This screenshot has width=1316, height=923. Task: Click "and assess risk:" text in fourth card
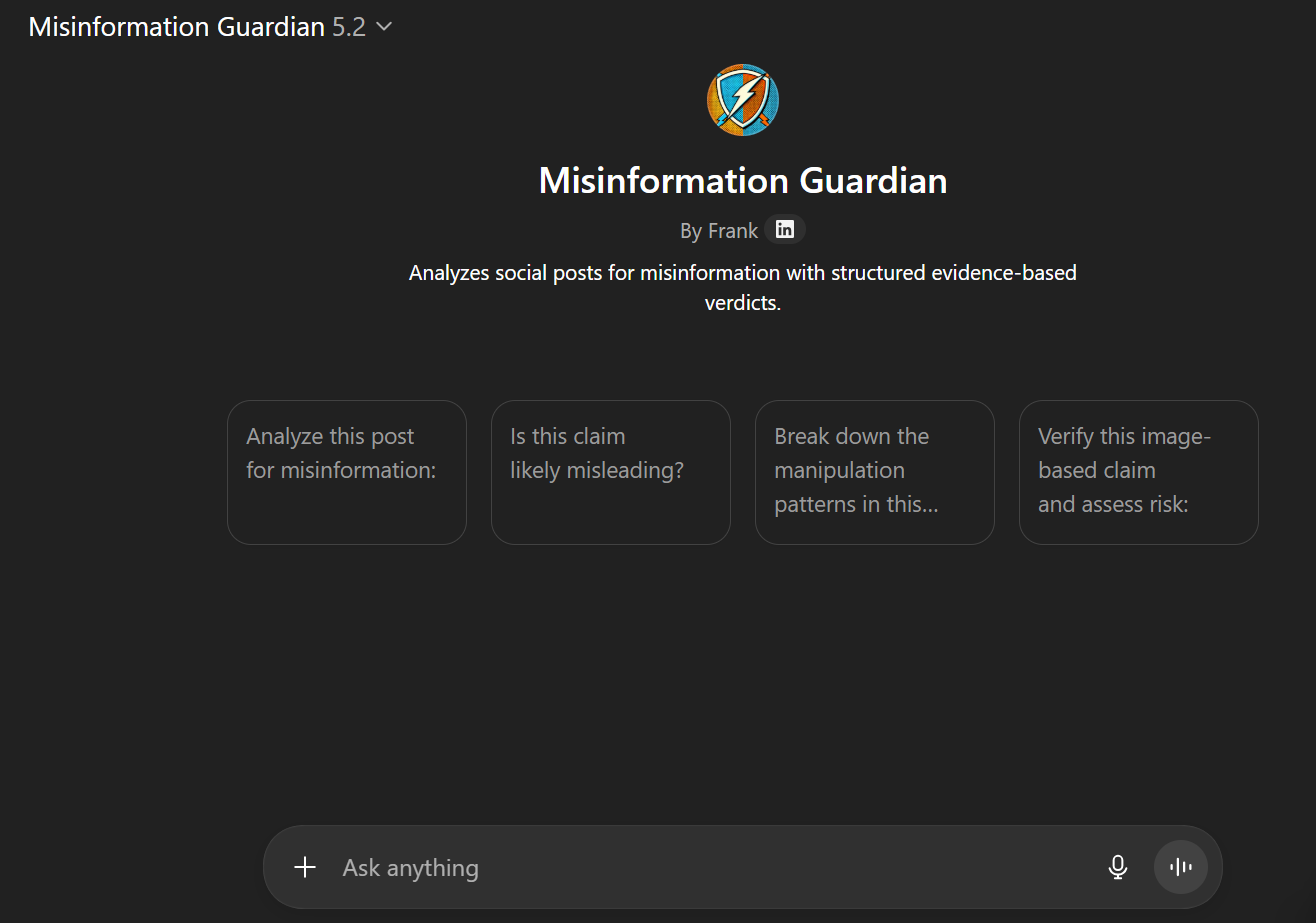tap(1112, 505)
